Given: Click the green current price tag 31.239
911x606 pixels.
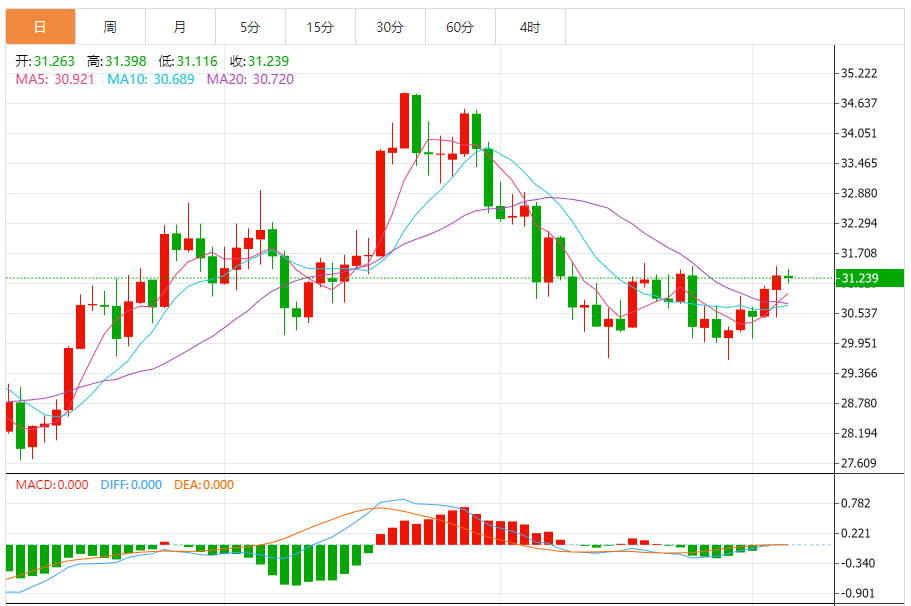Looking at the screenshot, I should point(869,278).
